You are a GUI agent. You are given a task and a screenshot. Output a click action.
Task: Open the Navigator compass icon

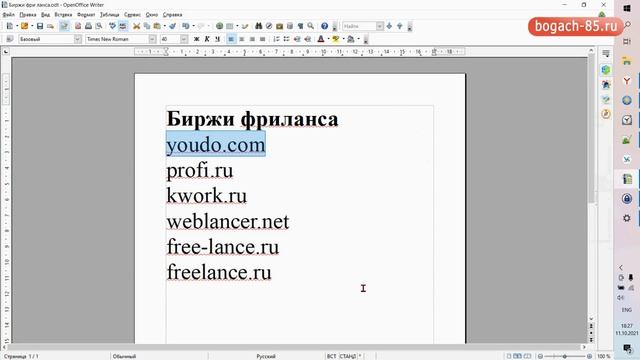[x=269, y=26]
